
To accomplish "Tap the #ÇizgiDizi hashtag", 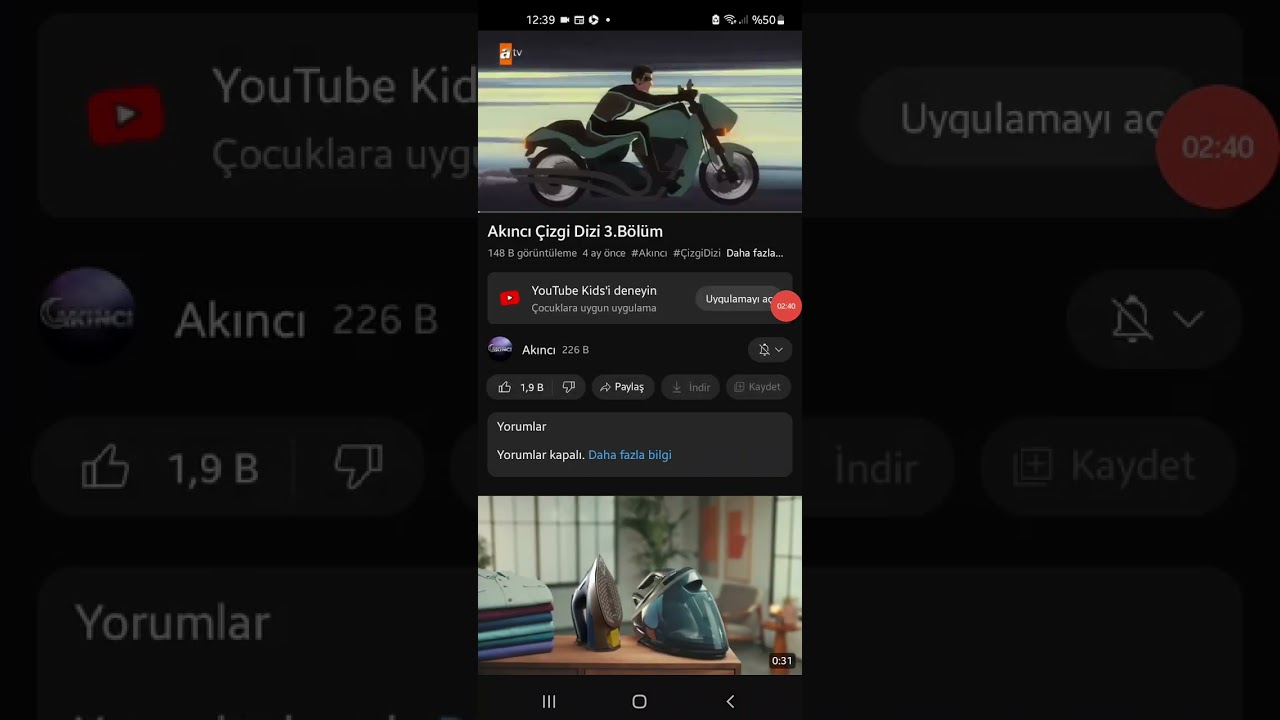I will [697, 253].
